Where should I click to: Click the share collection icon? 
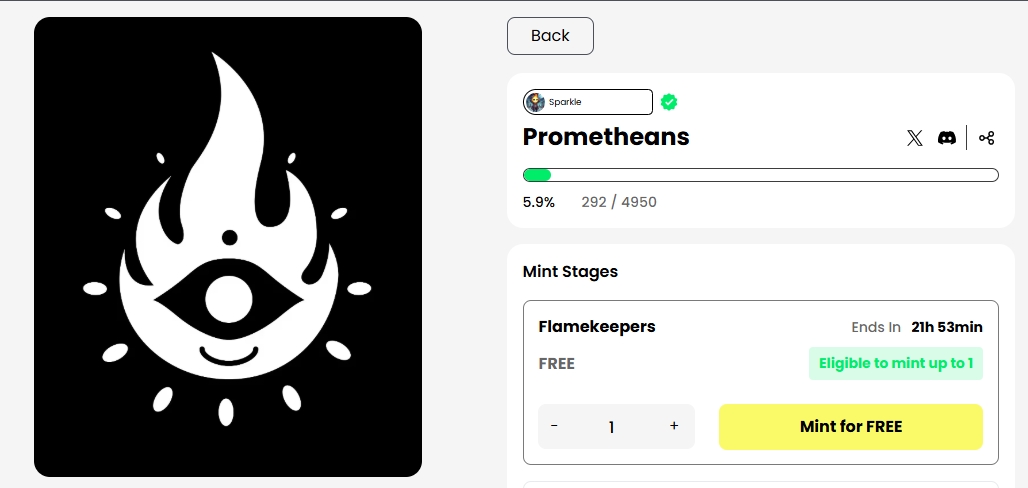[x=987, y=138]
